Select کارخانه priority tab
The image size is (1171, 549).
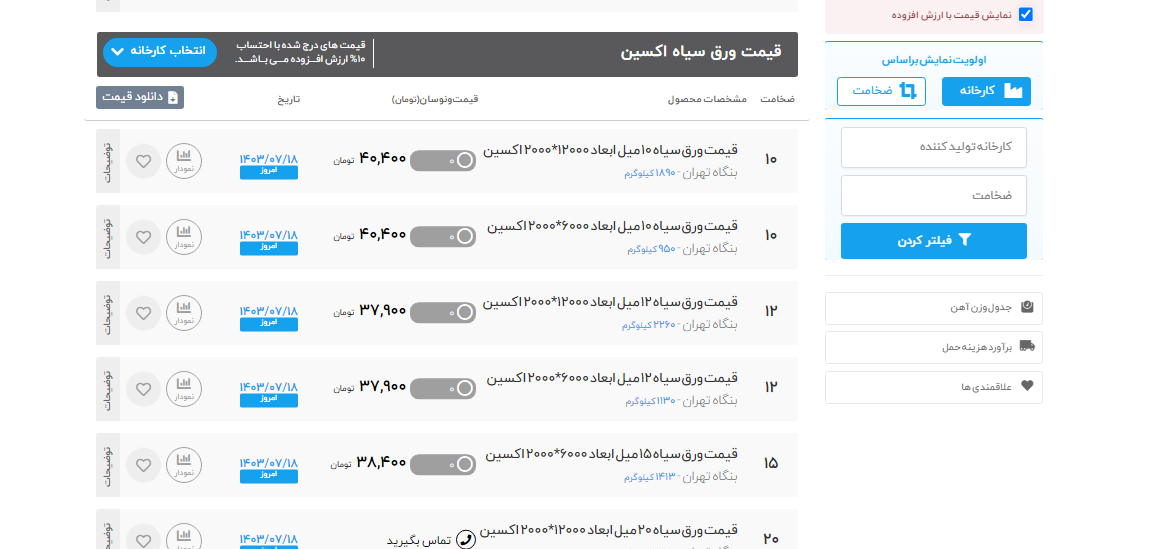pyautogui.click(x=985, y=91)
